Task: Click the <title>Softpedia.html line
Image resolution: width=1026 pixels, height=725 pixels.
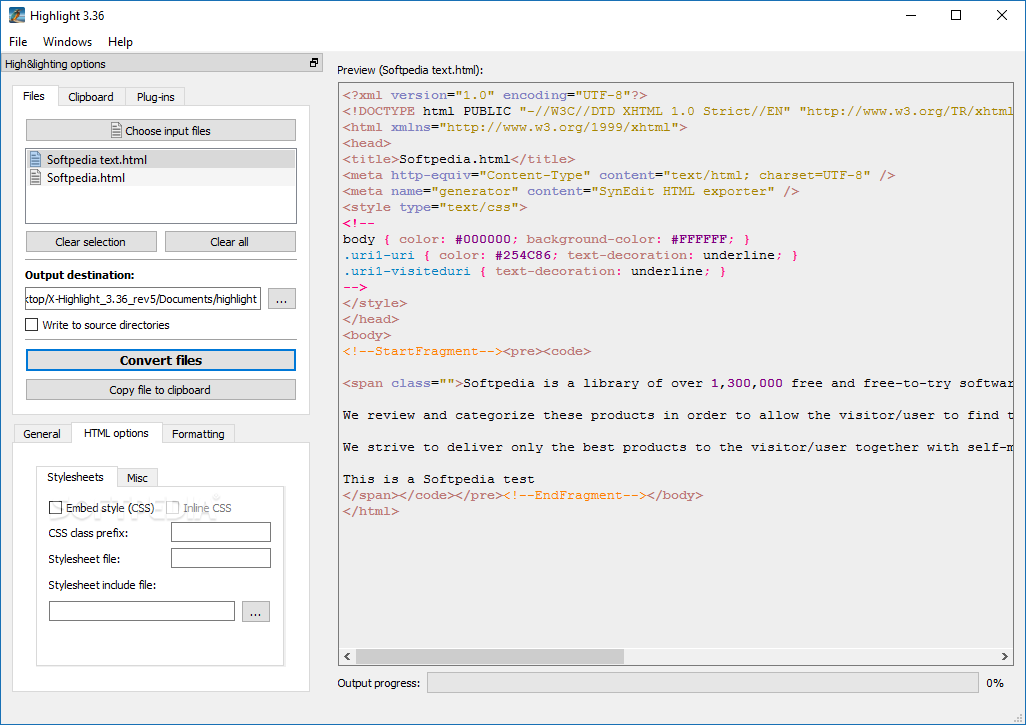Action: tap(459, 159)
